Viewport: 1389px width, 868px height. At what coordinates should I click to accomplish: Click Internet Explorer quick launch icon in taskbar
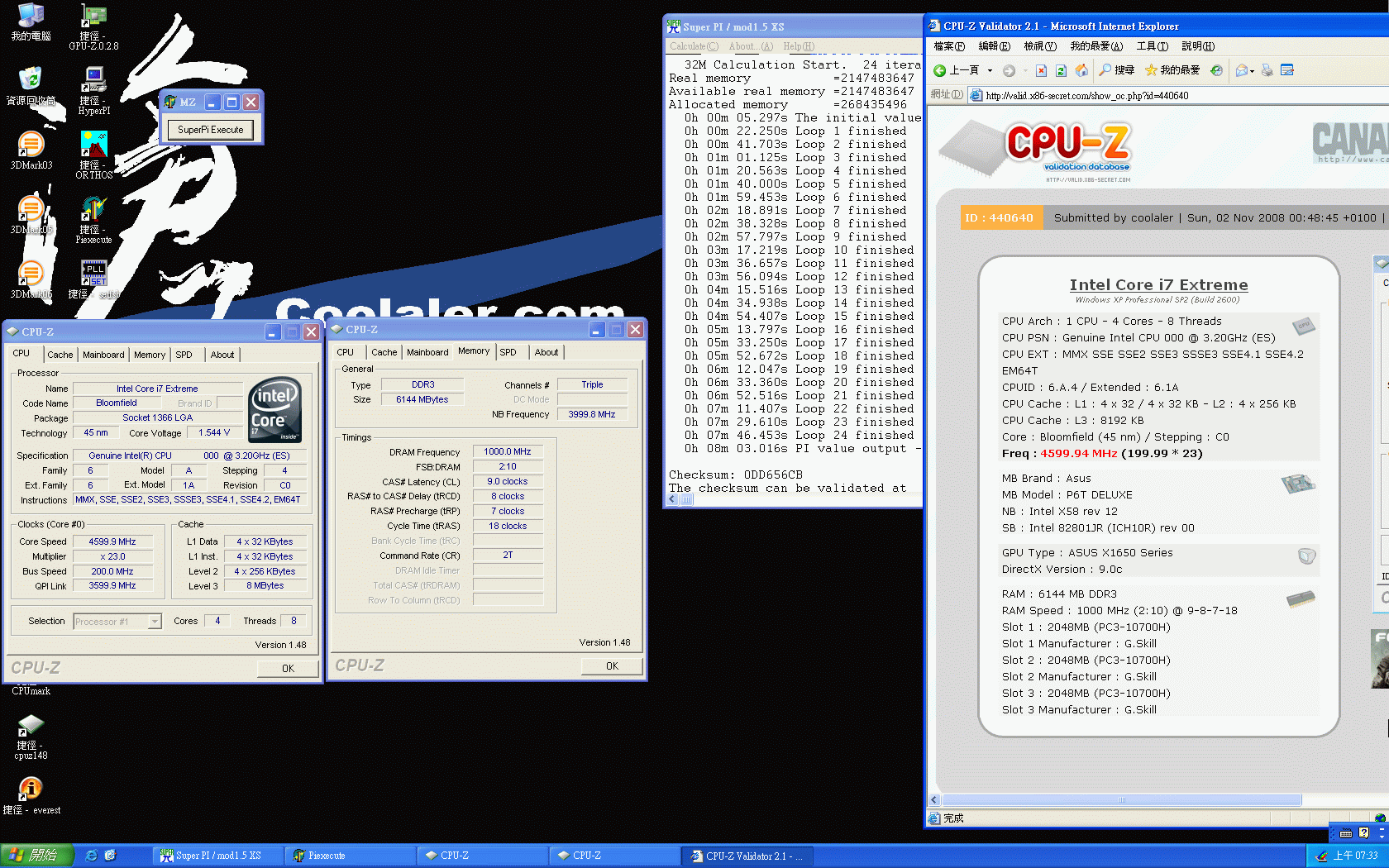pos(91,856)
